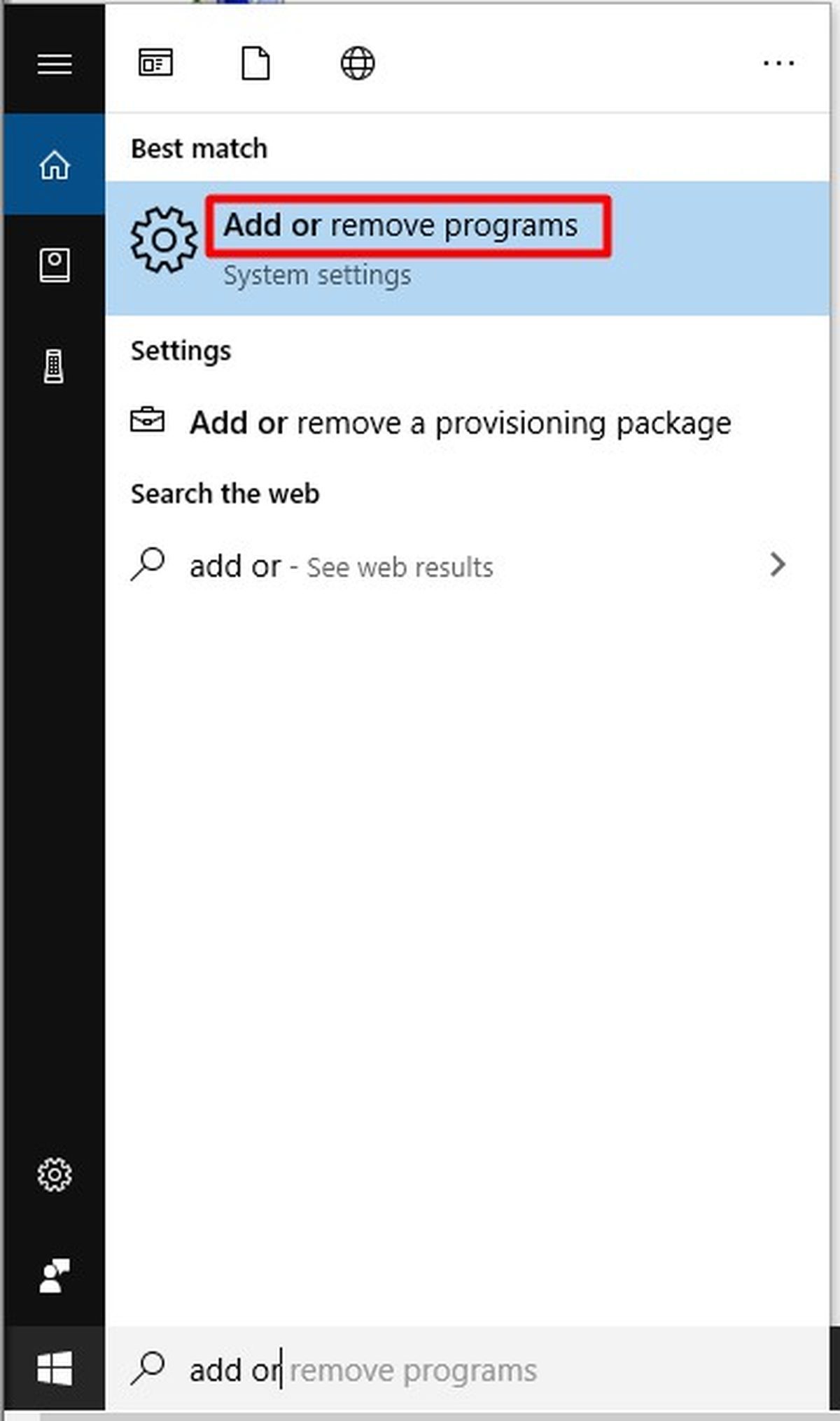
Task: Click the Windows Start button
Action: tap(55, 1368)
